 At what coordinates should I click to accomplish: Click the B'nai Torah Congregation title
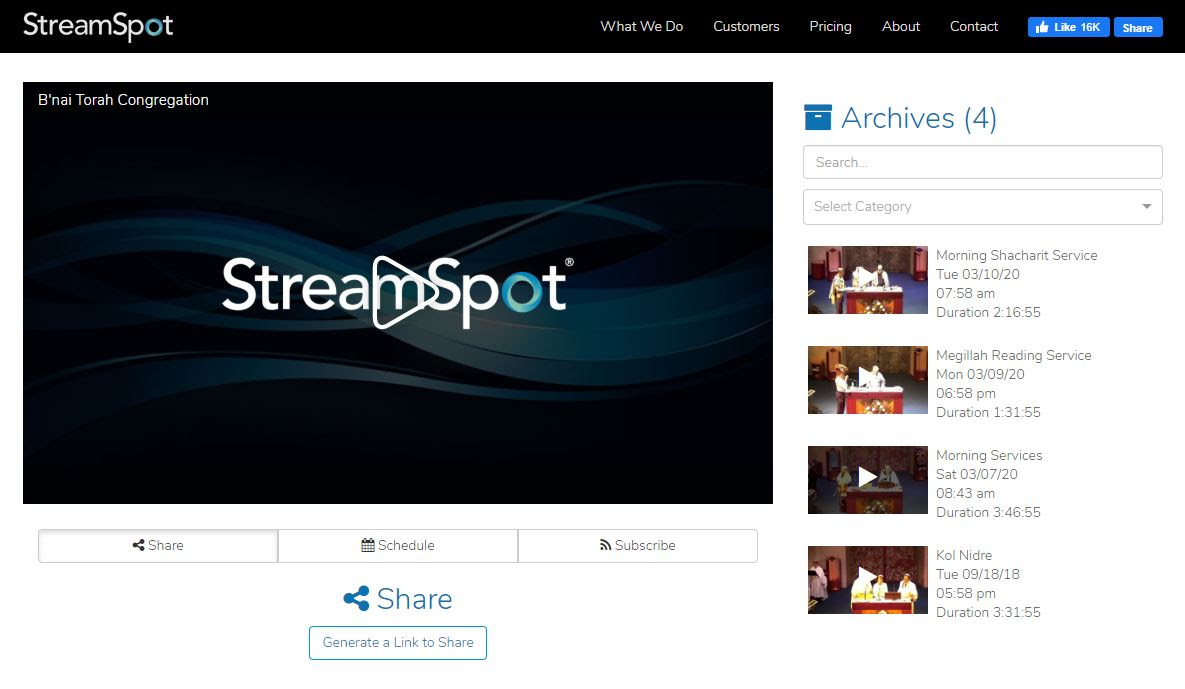[123, 100]
